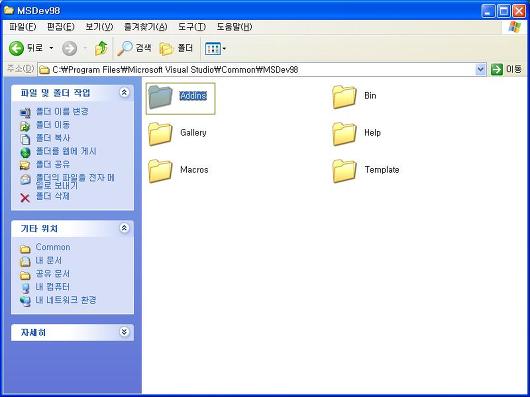Viewport: 530px width, 397px height.
Task: Open the Common folder link
Action: [x=53, y=247]
